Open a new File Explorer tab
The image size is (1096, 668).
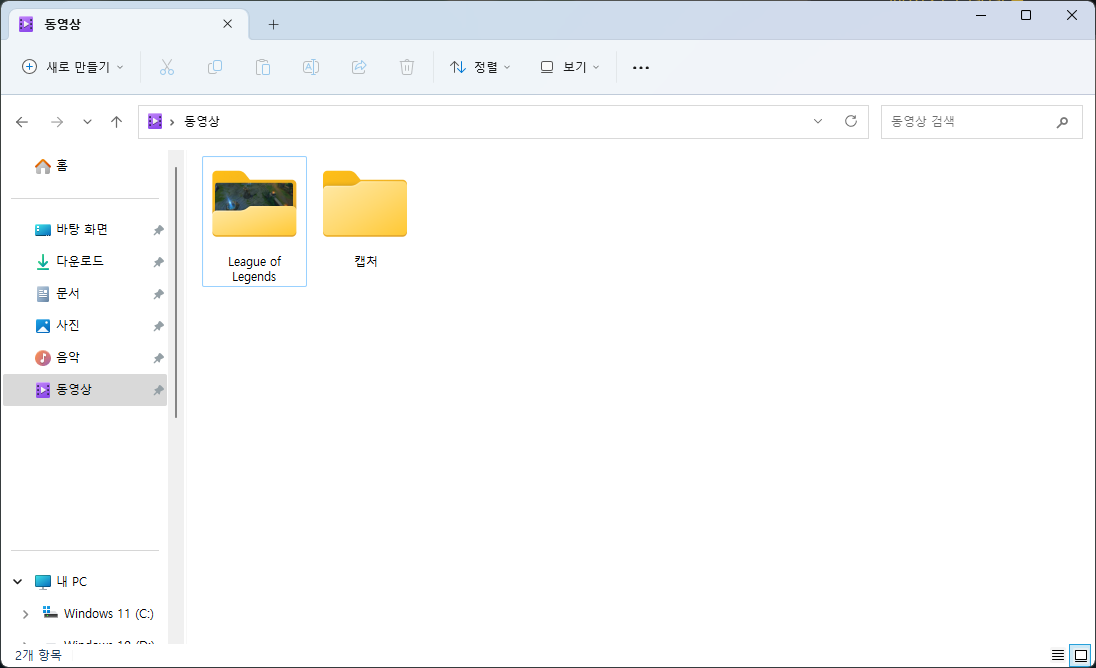point(273,24)
